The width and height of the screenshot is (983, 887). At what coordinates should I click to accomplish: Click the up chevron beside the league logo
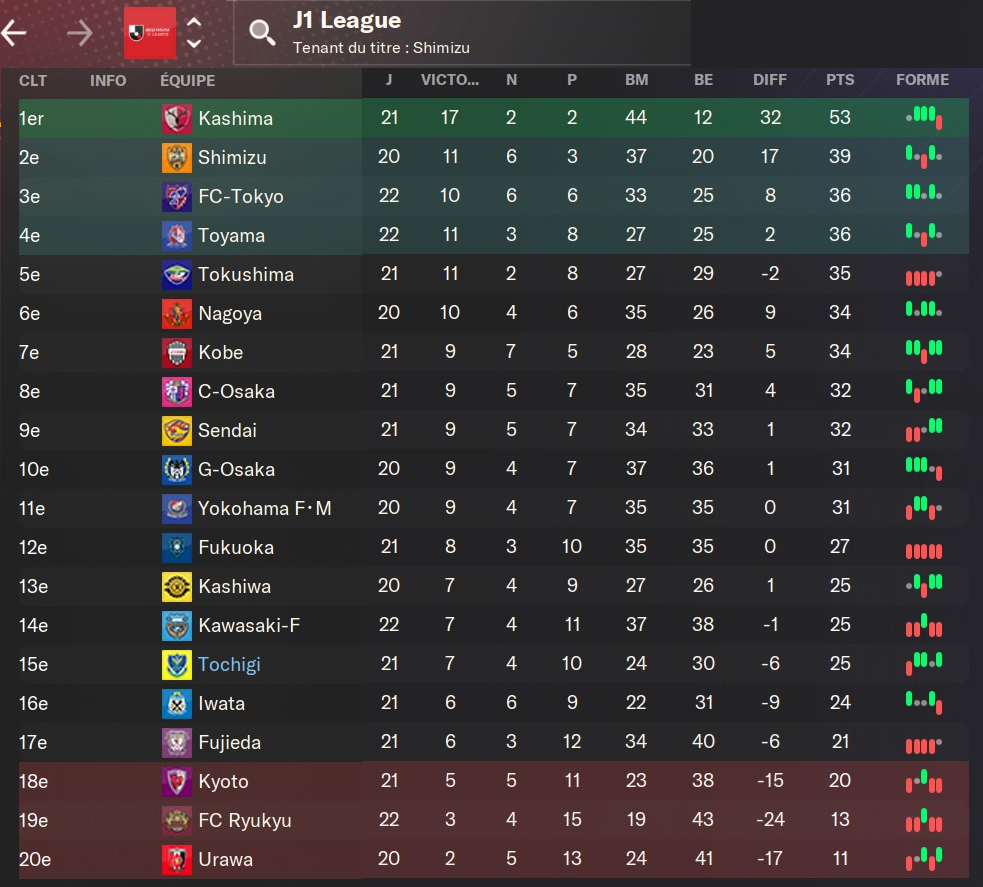pos(194,23)
